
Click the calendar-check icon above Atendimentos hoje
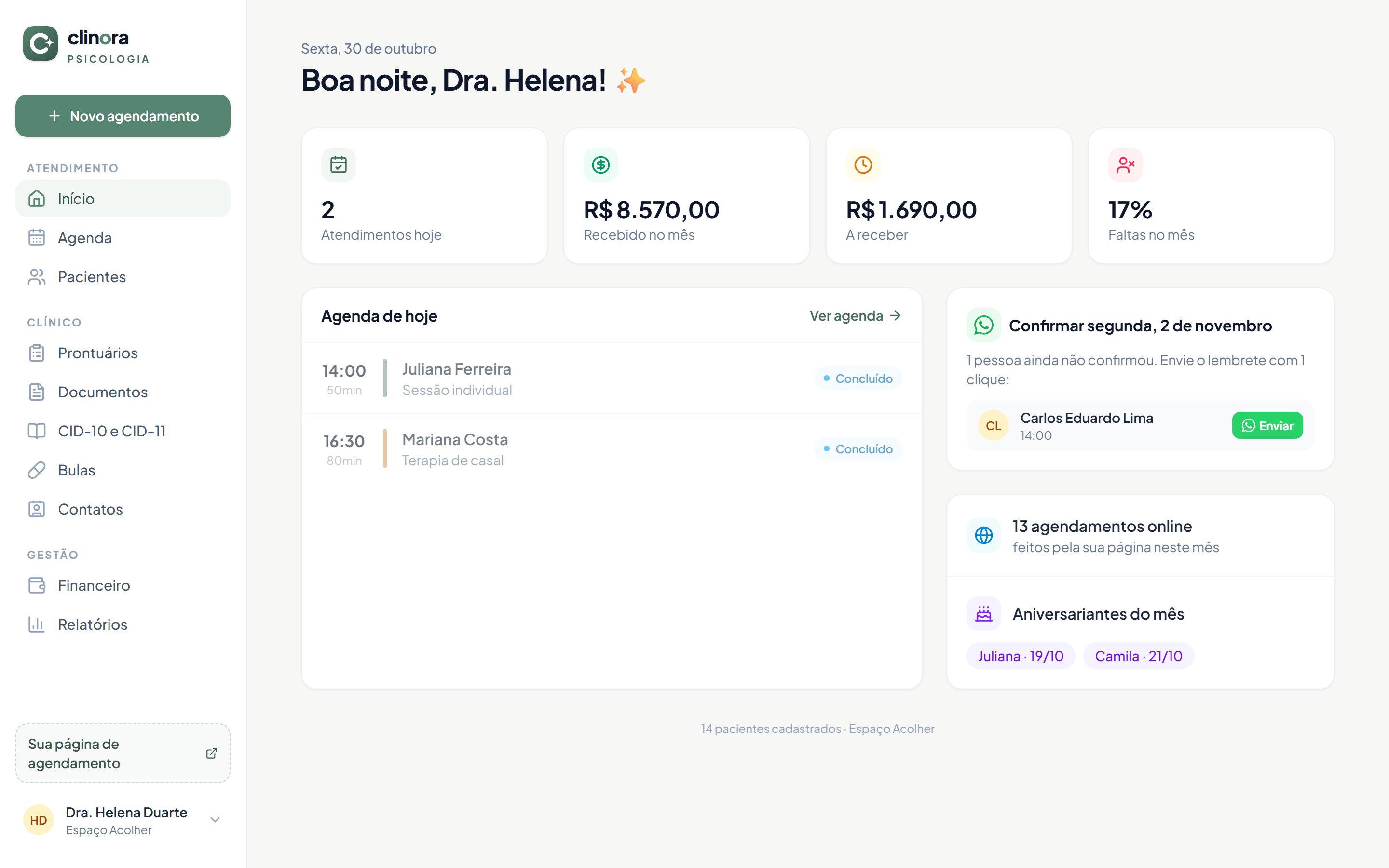click(338, 165)
